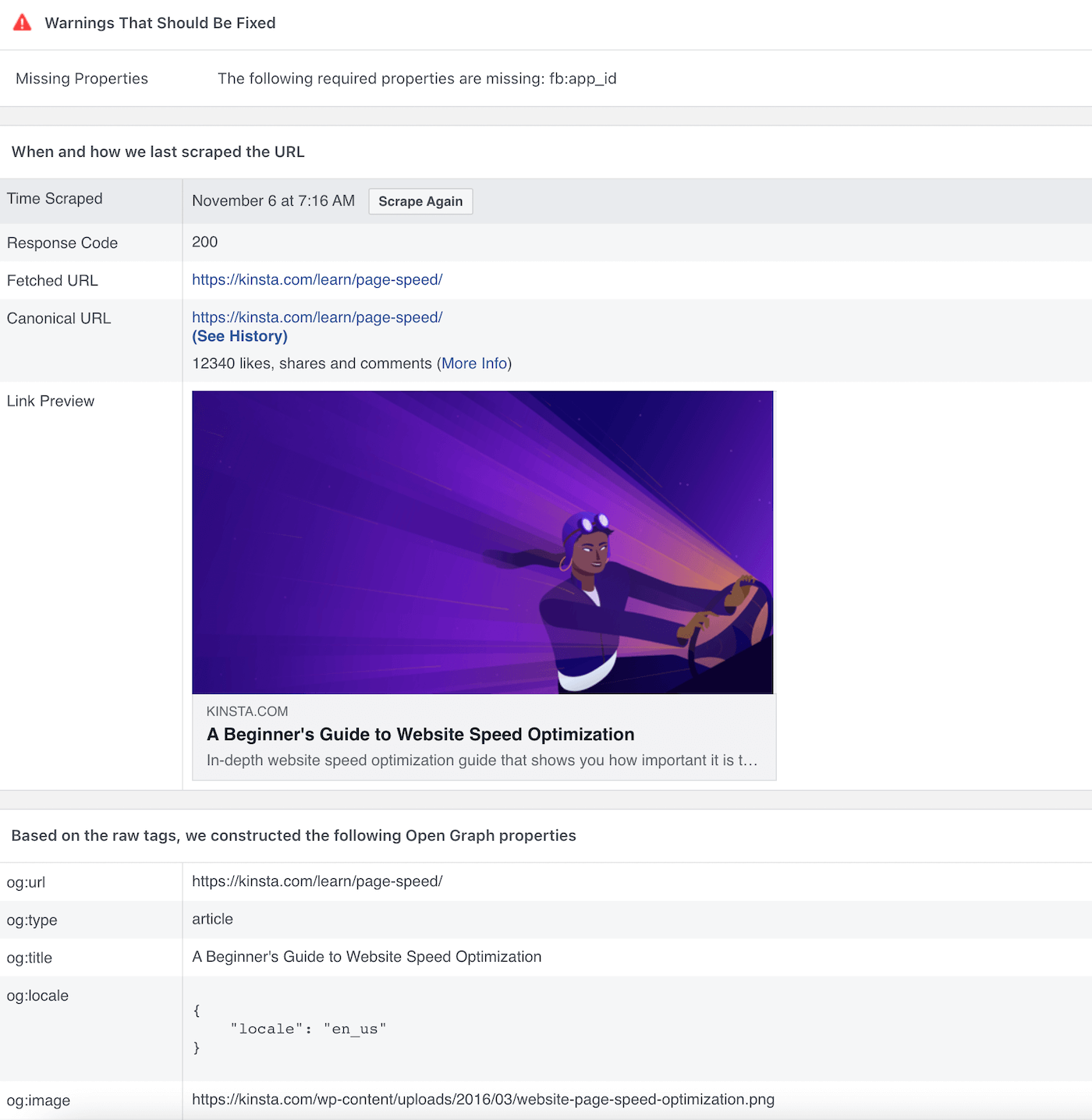Click the og:title property value
This screenshot has height=1120, width=1092.
[367, 956]
